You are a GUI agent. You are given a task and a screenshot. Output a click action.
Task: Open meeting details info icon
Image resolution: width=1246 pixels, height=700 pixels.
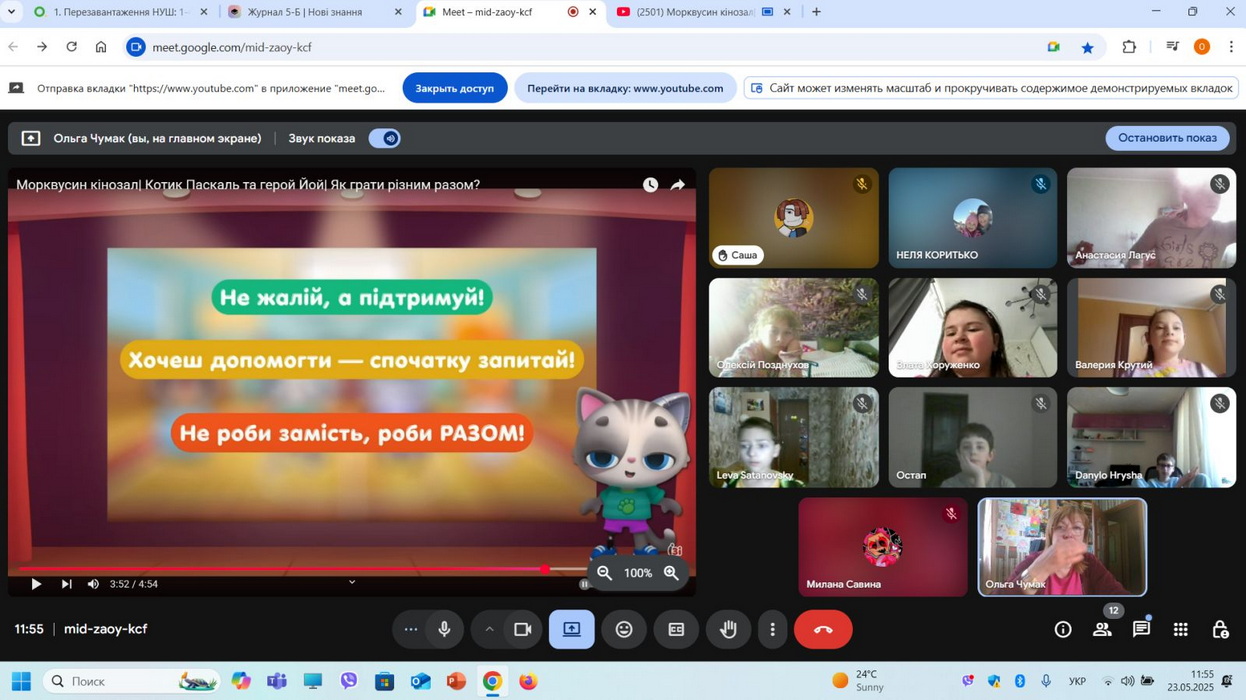pos(1063,629)
